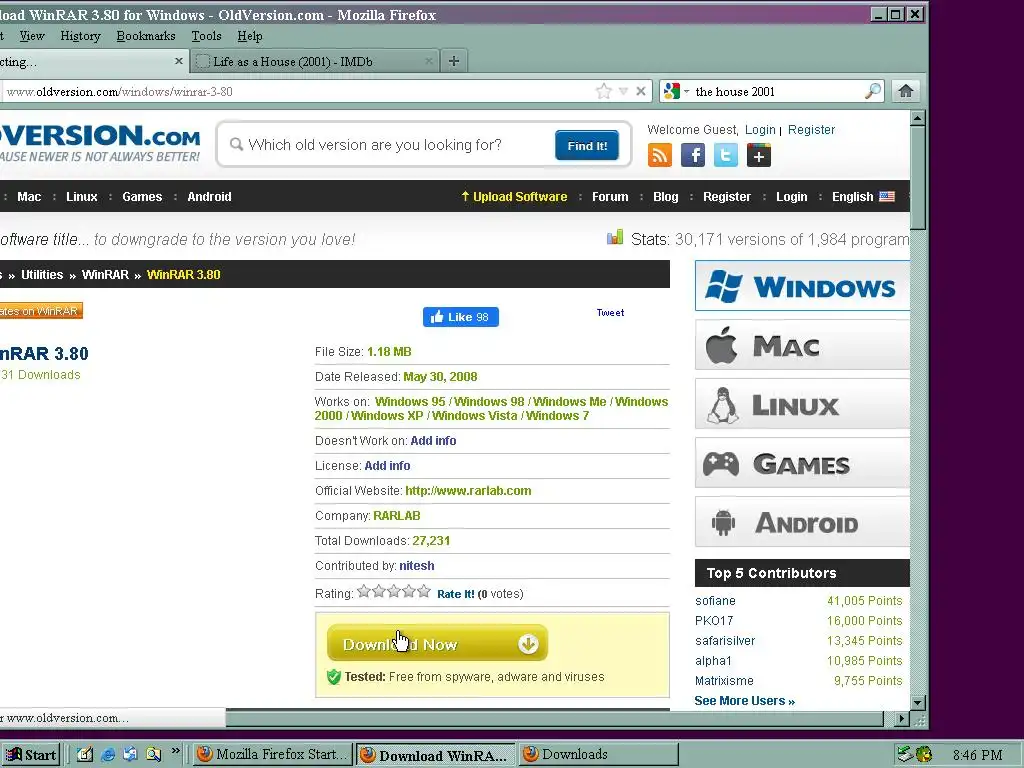Close the Life as a House IMDb tab

point(428,61)
